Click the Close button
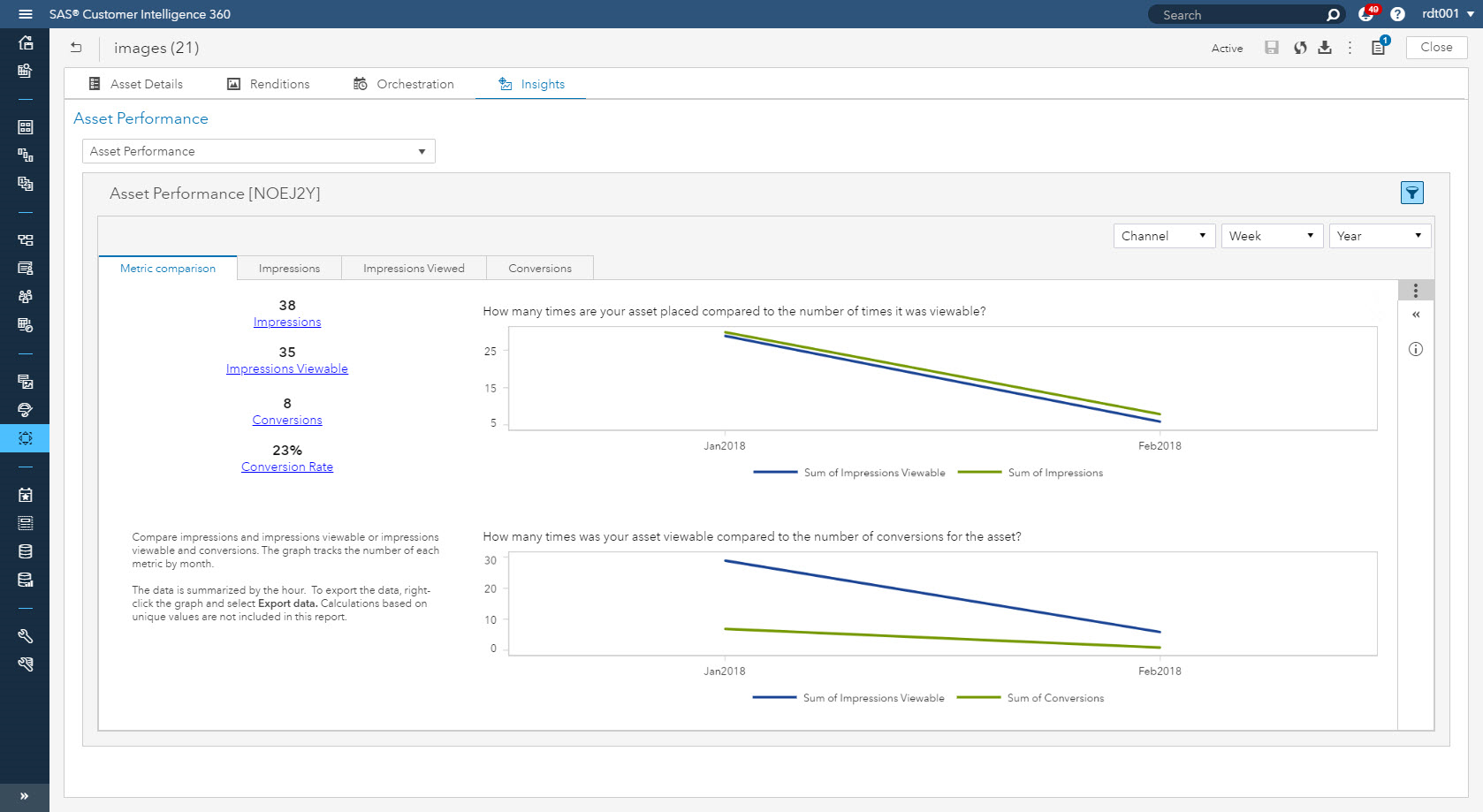Image resolution: width=1483 pixels, height=812 pixels. click(x=1437, y=48)
